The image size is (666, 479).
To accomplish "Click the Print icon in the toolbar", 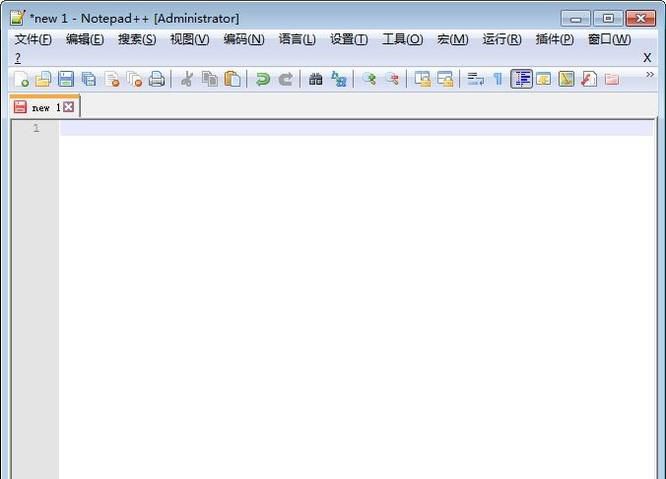I will (157, 79).
